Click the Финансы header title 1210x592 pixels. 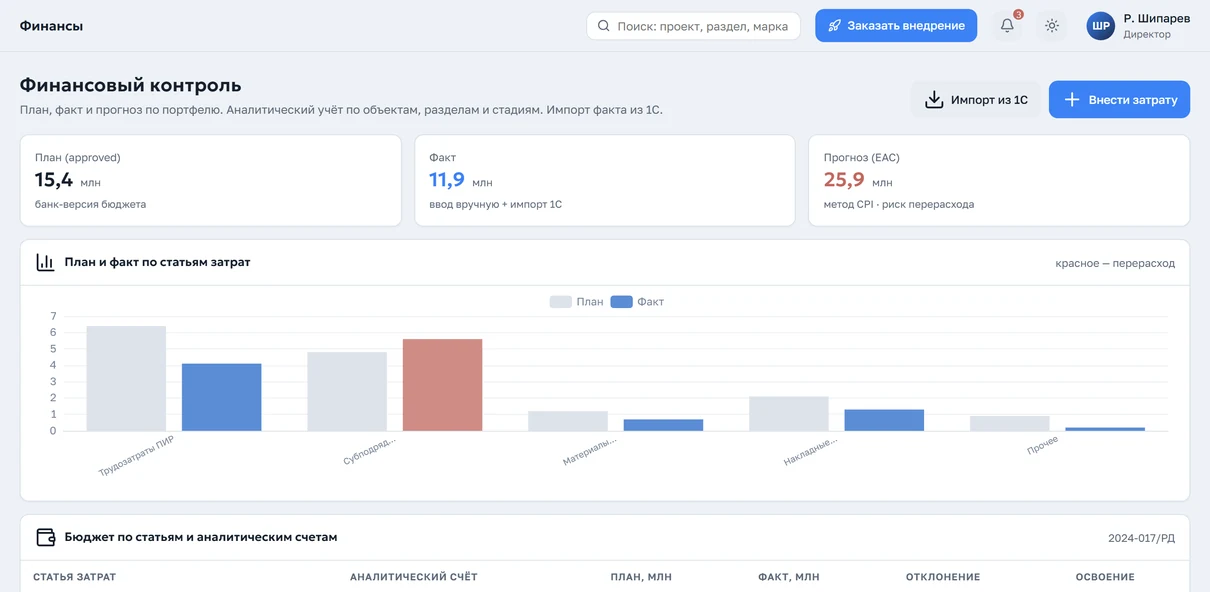click(51, 26)
